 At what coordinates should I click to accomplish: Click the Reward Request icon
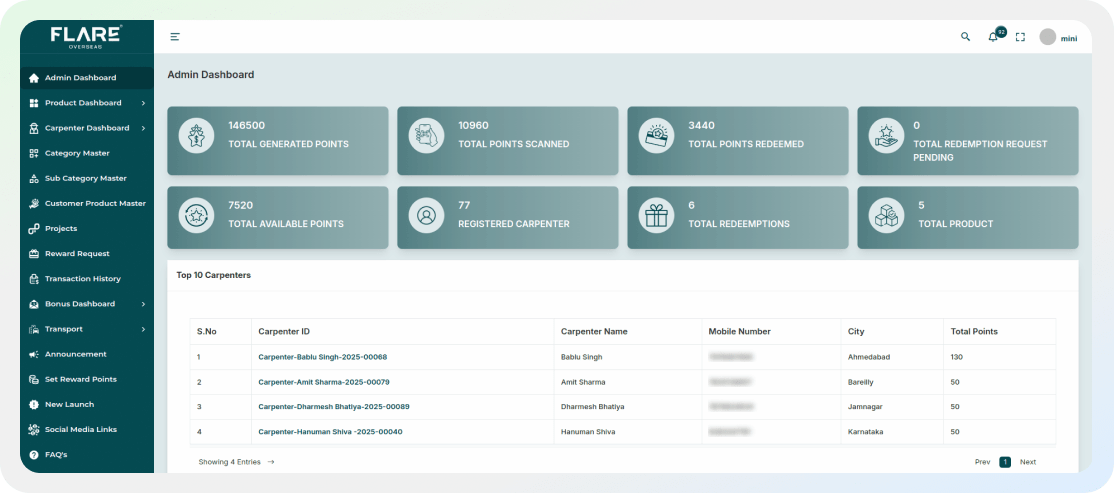[33, 254]
